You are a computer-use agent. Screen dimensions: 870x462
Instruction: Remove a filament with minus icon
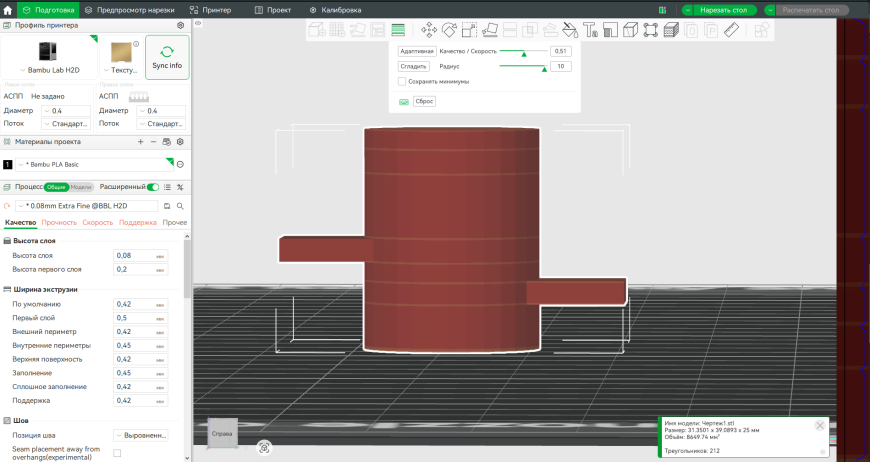click(x=154, y=142)
